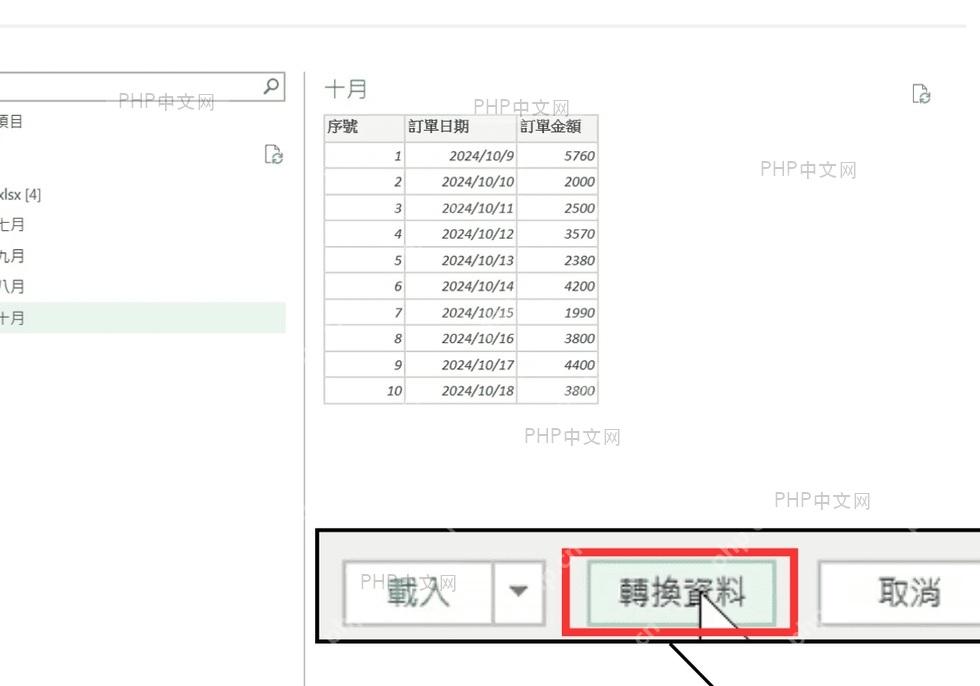980x686 pixels.
Task: Click the 3570 amount cell
Action: 558,234
